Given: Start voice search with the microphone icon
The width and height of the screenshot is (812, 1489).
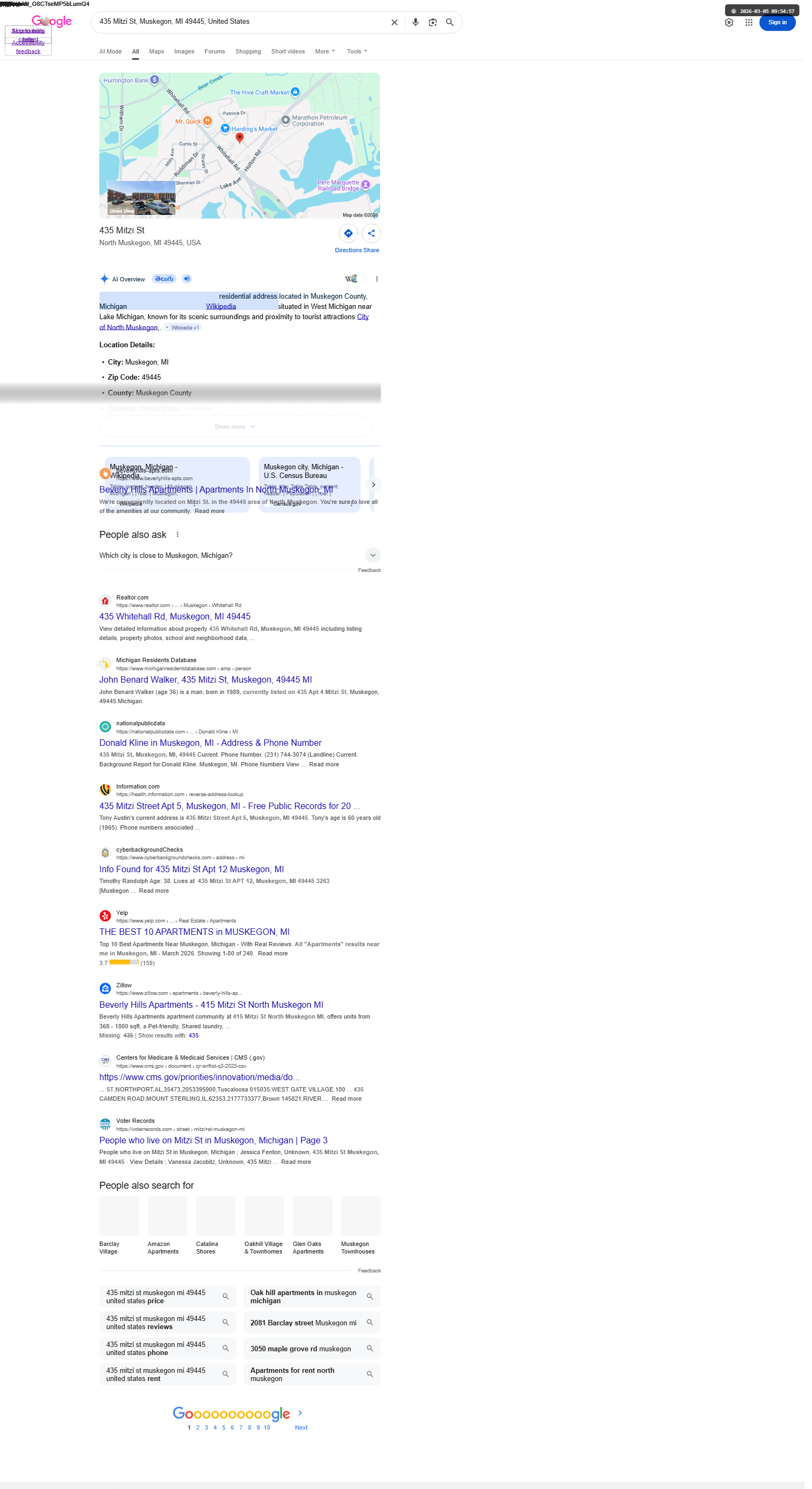Looking at the screenshot, I should tap(415, 23).
